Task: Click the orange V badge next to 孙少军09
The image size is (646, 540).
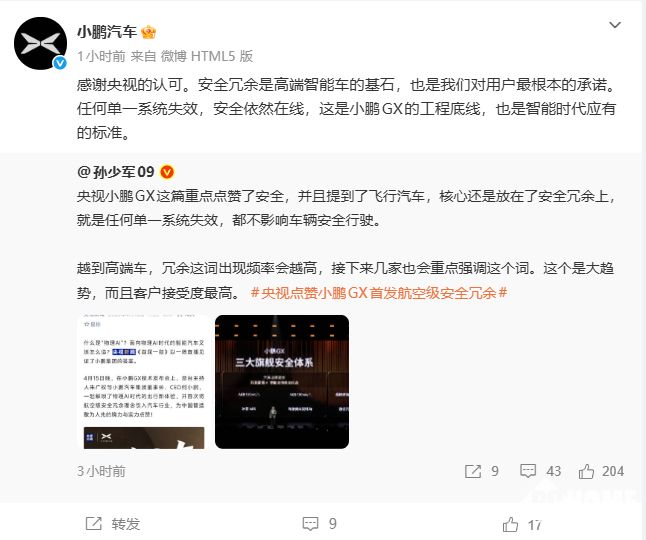Action: pos(167,172)
